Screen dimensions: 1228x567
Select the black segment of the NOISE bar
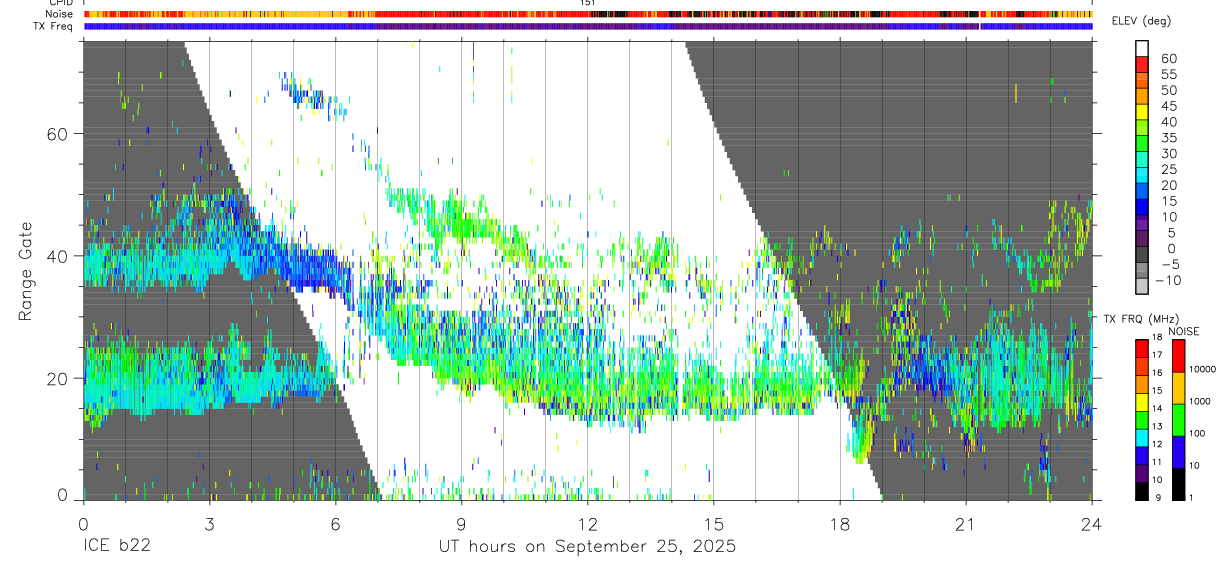click(1179, 484)
